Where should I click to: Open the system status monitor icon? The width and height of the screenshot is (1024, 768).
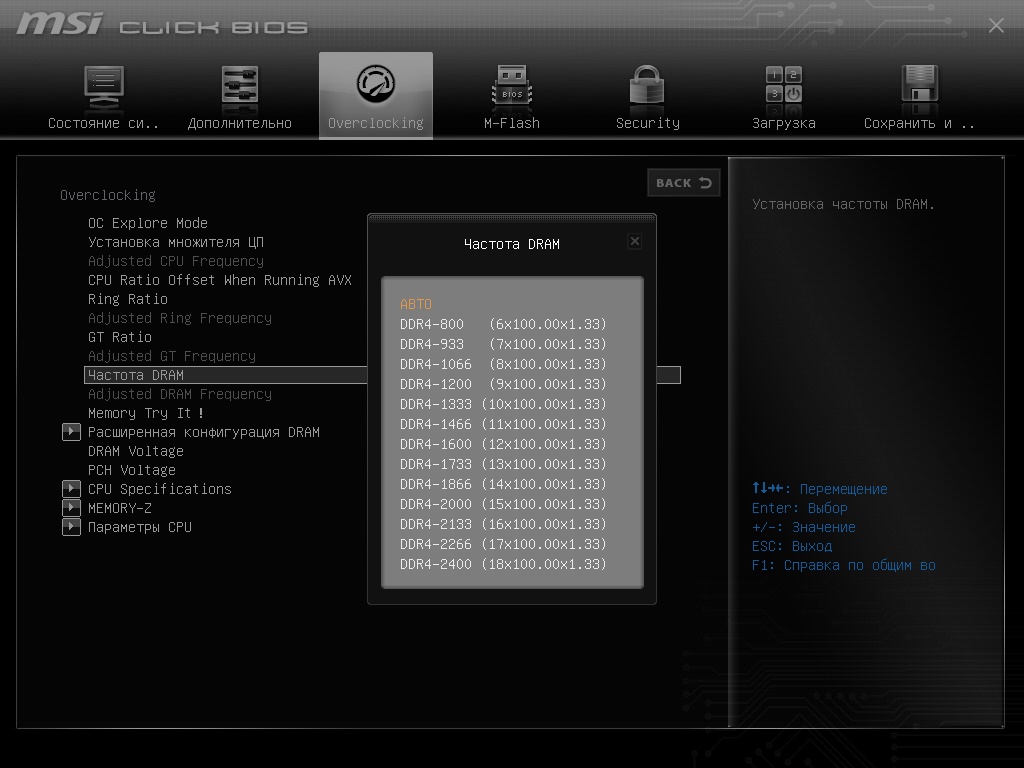104,86
